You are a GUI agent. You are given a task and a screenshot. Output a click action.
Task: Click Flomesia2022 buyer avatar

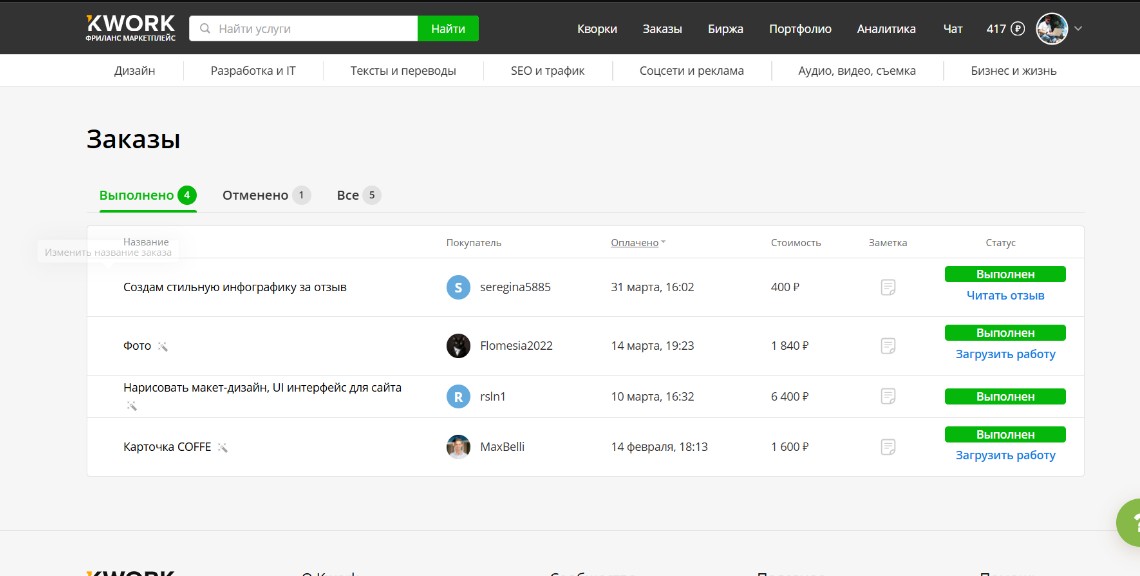click(458, 346)
